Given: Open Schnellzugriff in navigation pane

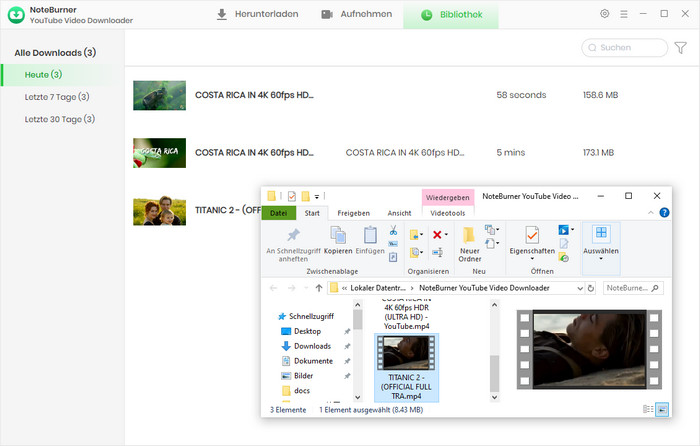Looking at the screenshot, I should [x=306, y=317].
